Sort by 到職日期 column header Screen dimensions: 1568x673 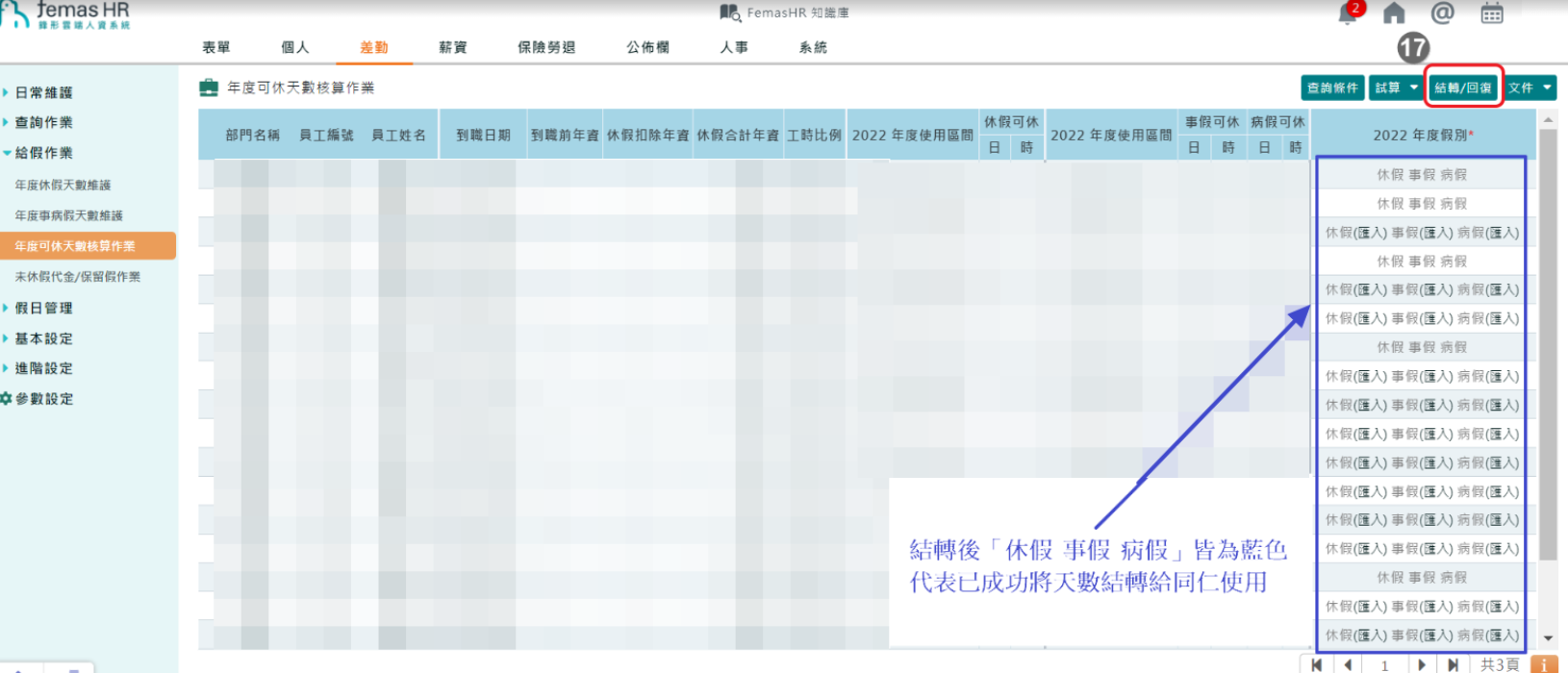[483, 135]
